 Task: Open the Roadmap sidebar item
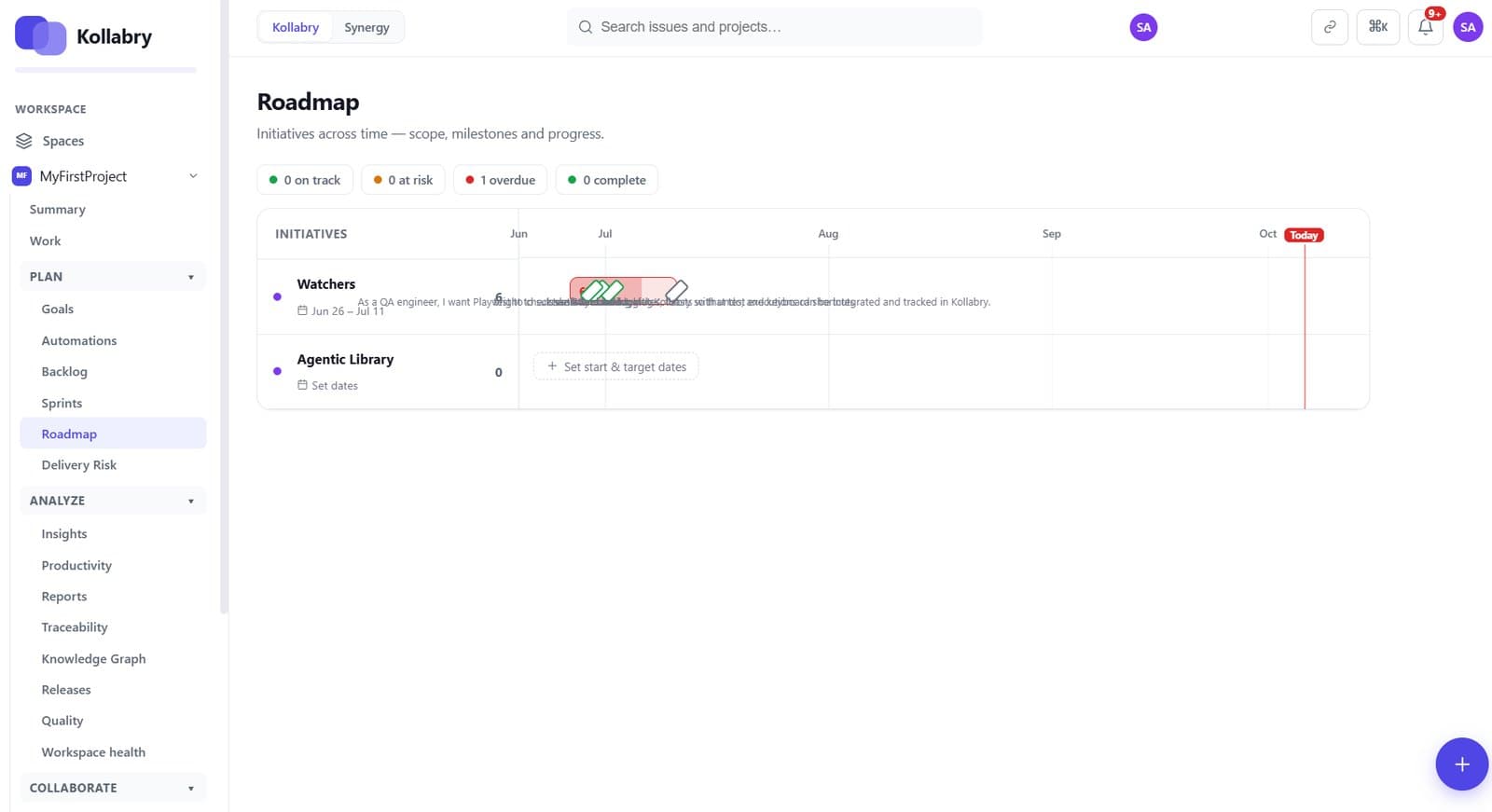[113, 434]
